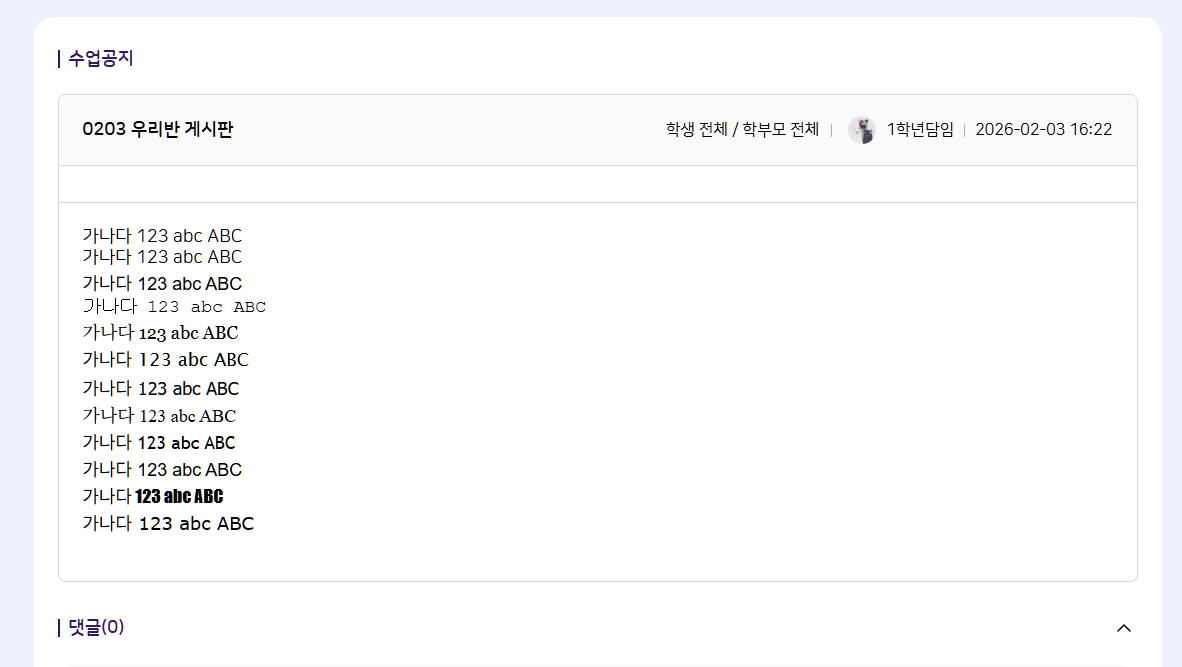Click the tenth line of sample text
Screen dimensions: 1182x667
tap(162, 469)
